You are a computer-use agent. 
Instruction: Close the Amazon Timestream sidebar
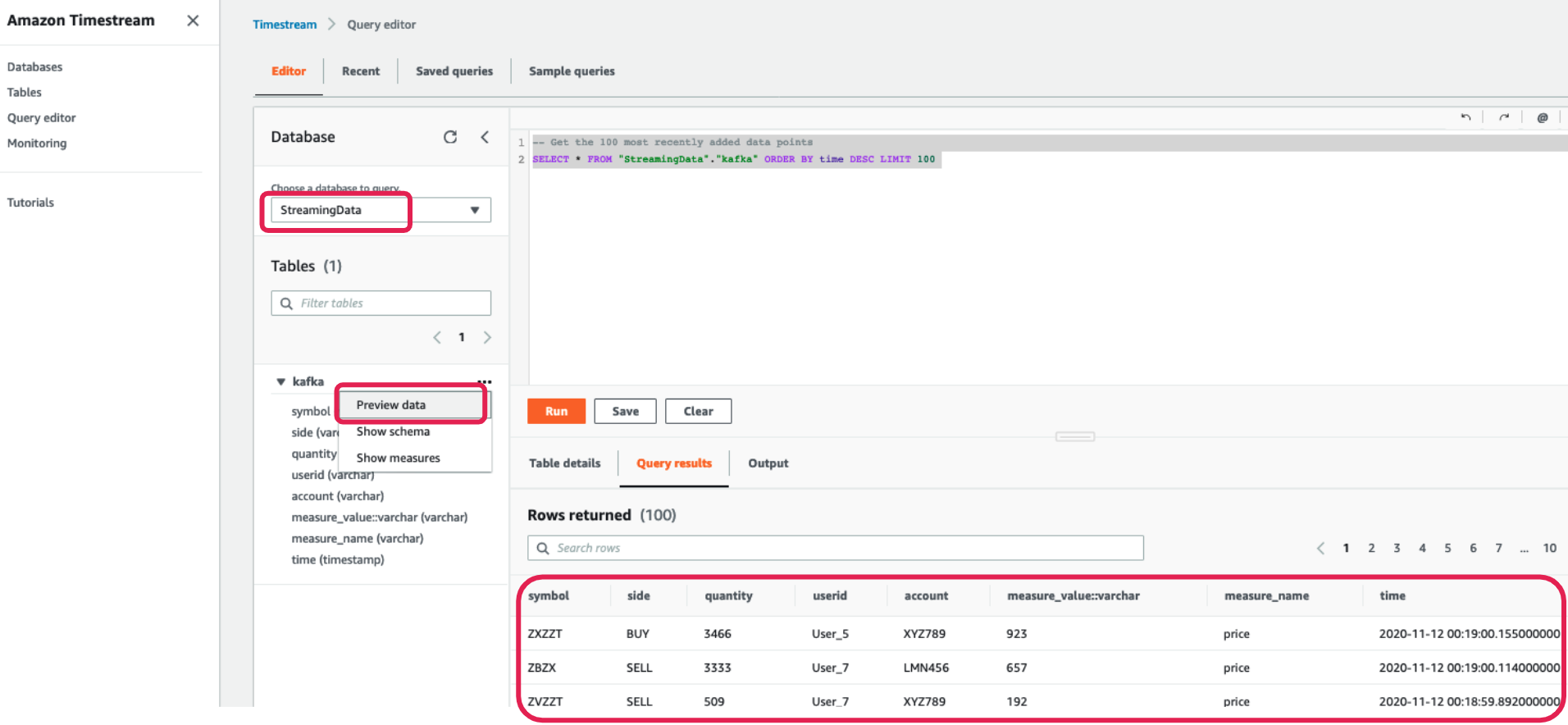[193, 21]
